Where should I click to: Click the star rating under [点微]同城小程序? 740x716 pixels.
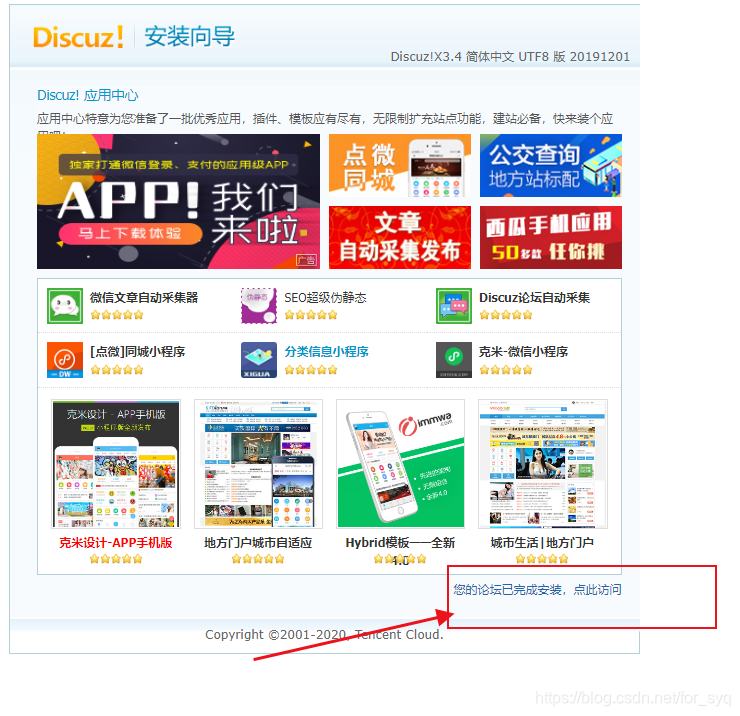tap(117, 370)
